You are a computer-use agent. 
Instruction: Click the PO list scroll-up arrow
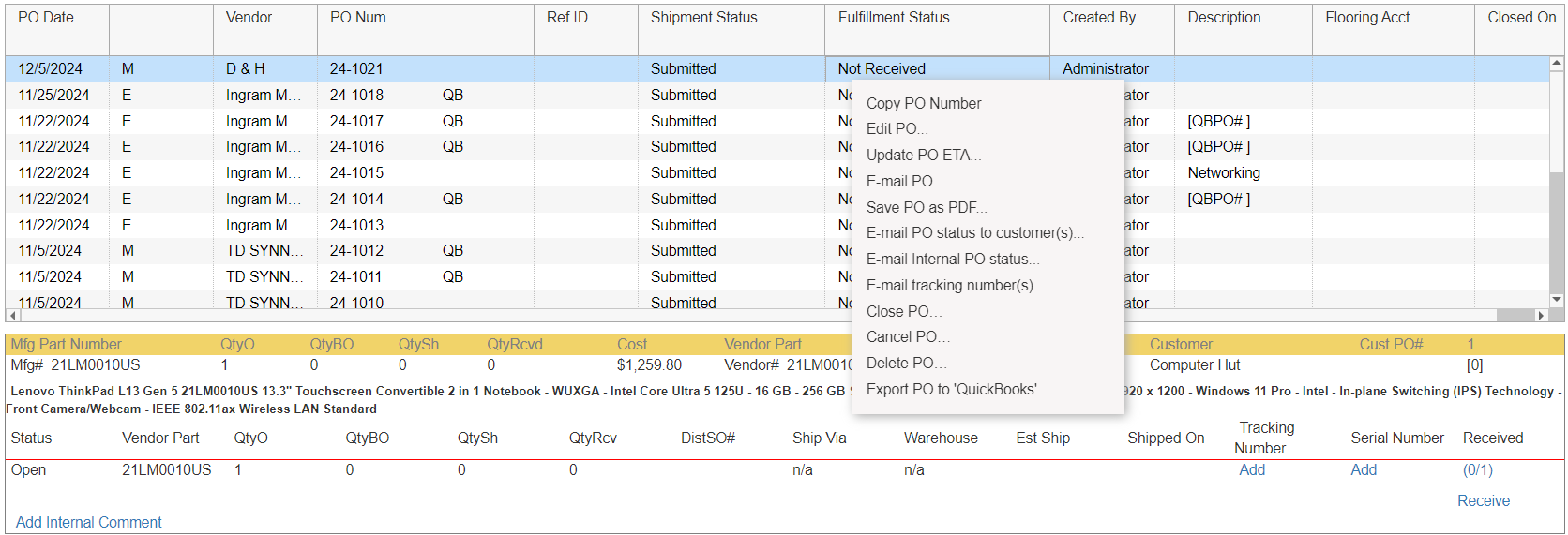point(1557,64)
